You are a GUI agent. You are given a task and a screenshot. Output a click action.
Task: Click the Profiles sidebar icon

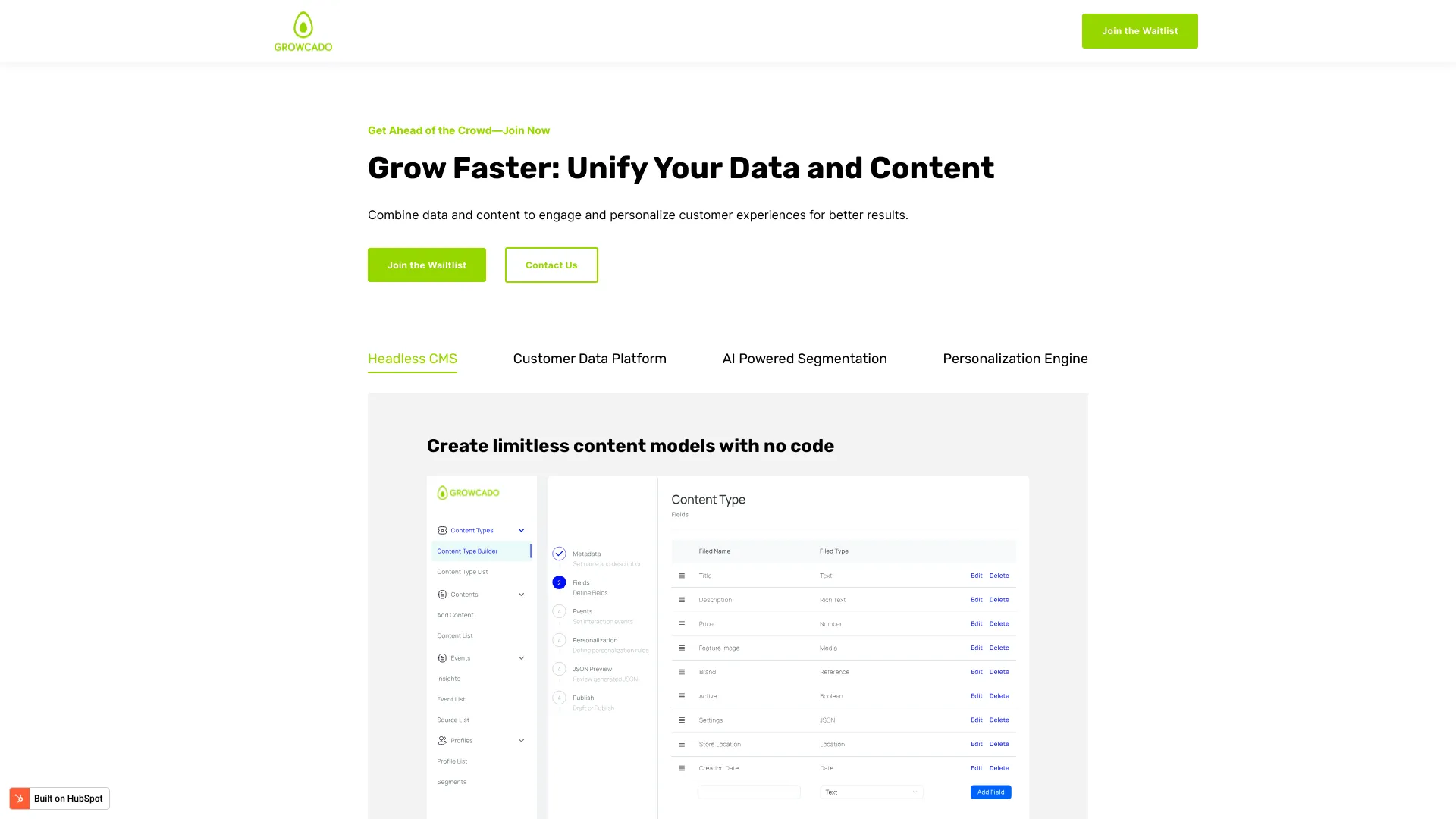coord(442,740)
